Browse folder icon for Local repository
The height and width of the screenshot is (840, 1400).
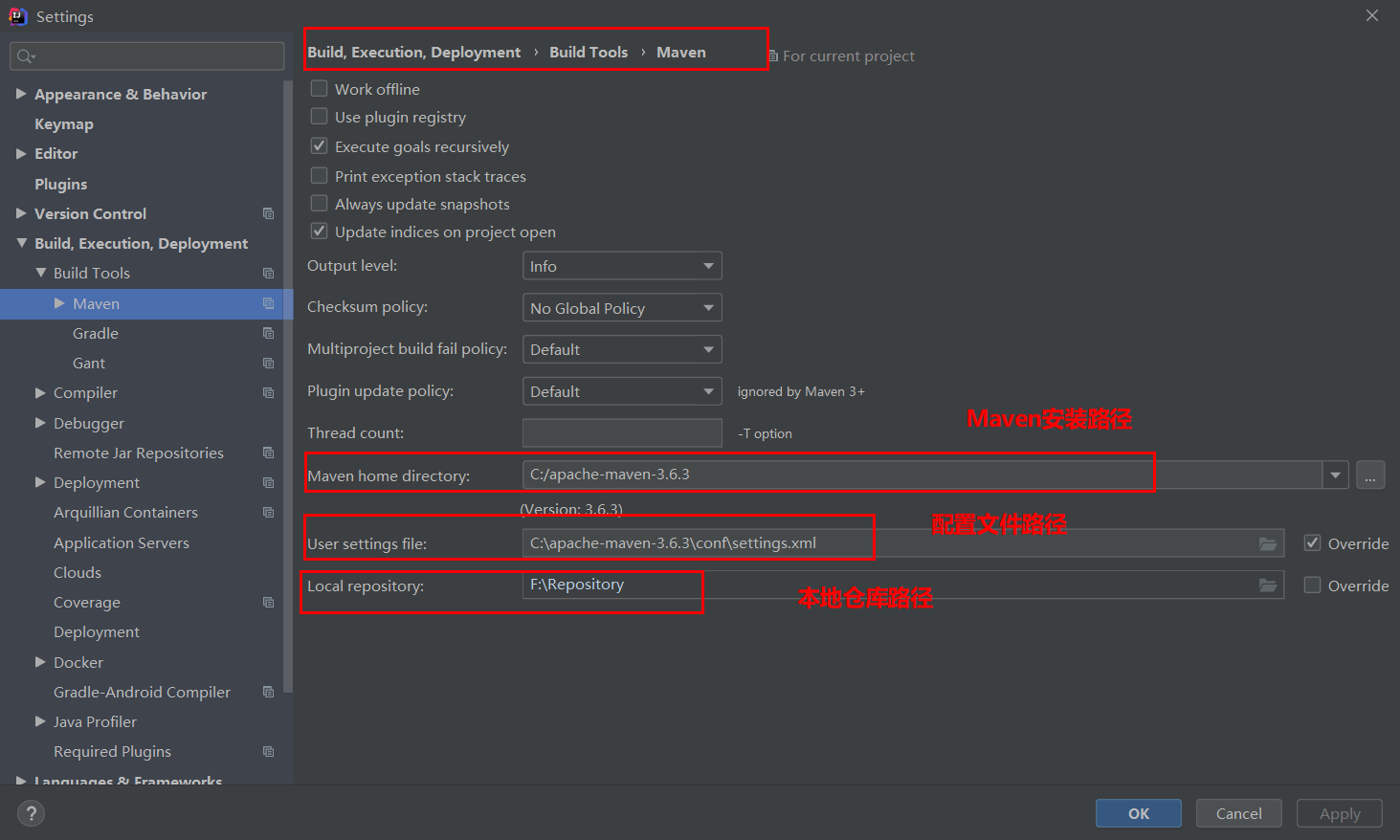pyautogui.click(x=1268, y=585)
